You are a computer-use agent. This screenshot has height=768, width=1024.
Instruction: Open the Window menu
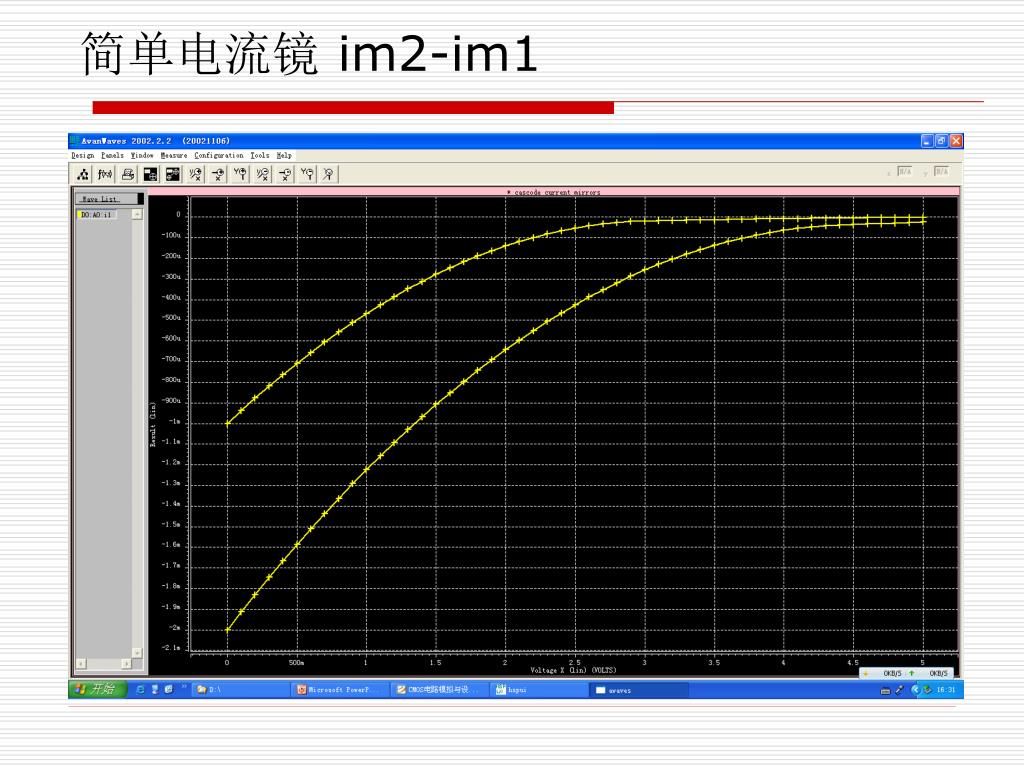coord(142,155)
